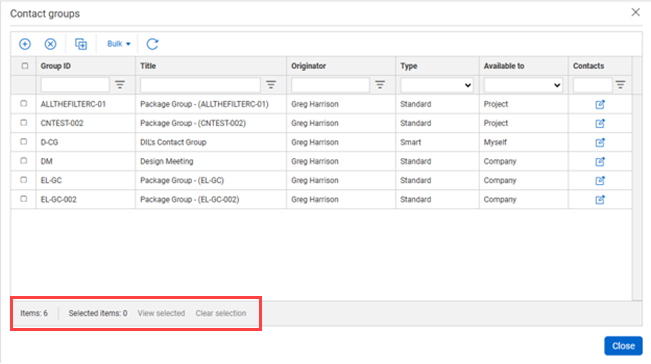The image size is (651, 364).
Task: Check the DM row checkbox
Action: coord(24,161)
